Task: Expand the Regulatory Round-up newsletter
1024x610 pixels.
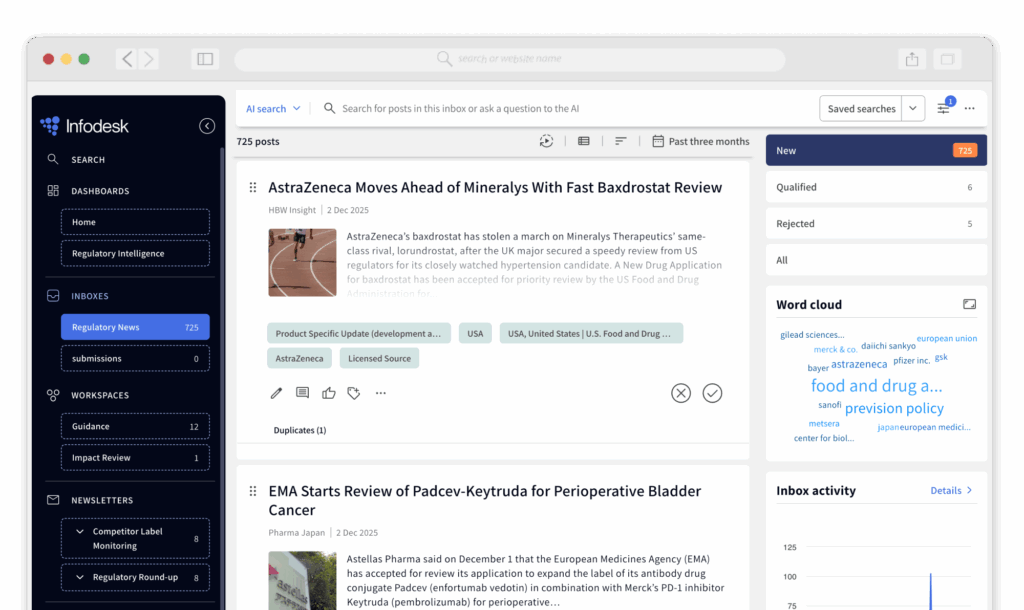Action: [80, 577]
